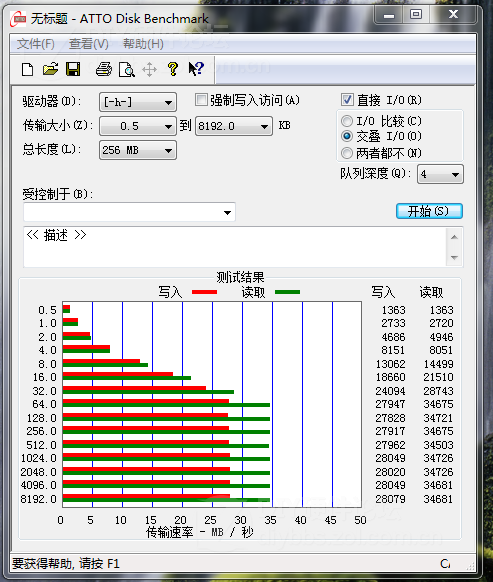This screenshot has width=493, height=582.
Task: Open the 8192.0 transfer size end dropdown
Action: click(234, 126)
